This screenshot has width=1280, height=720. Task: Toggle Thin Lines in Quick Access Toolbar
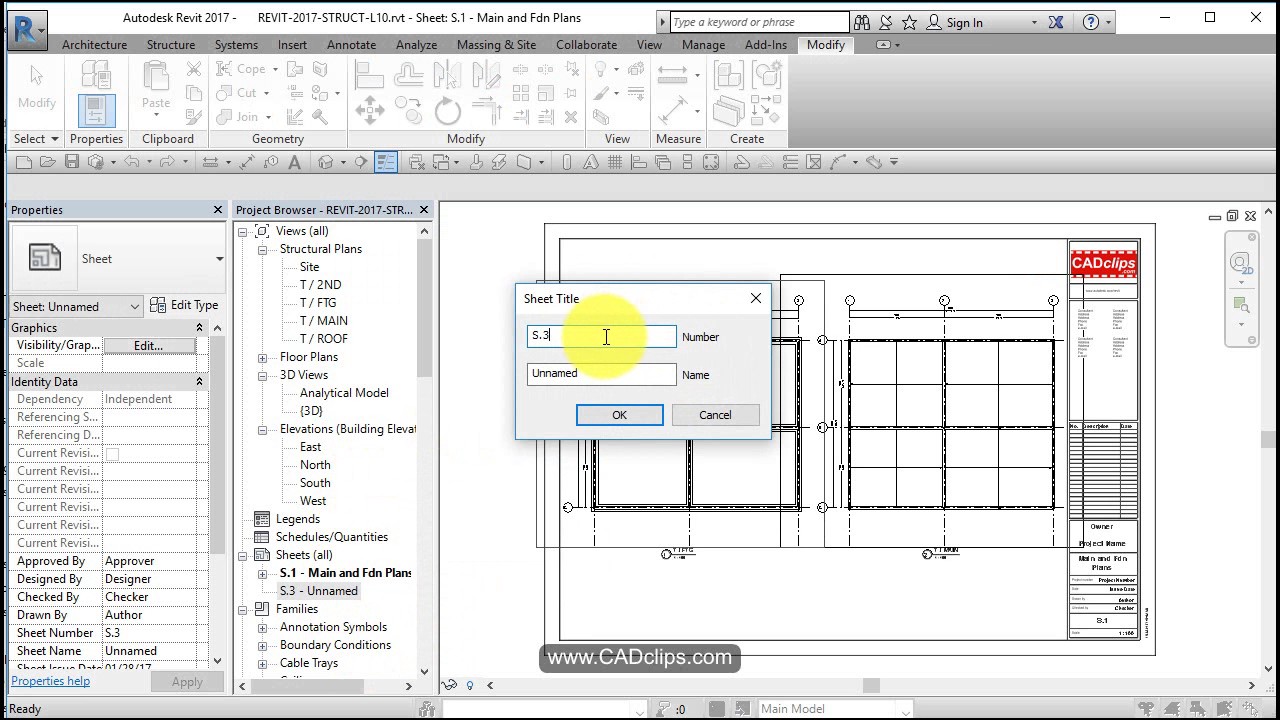pos(386,161)
